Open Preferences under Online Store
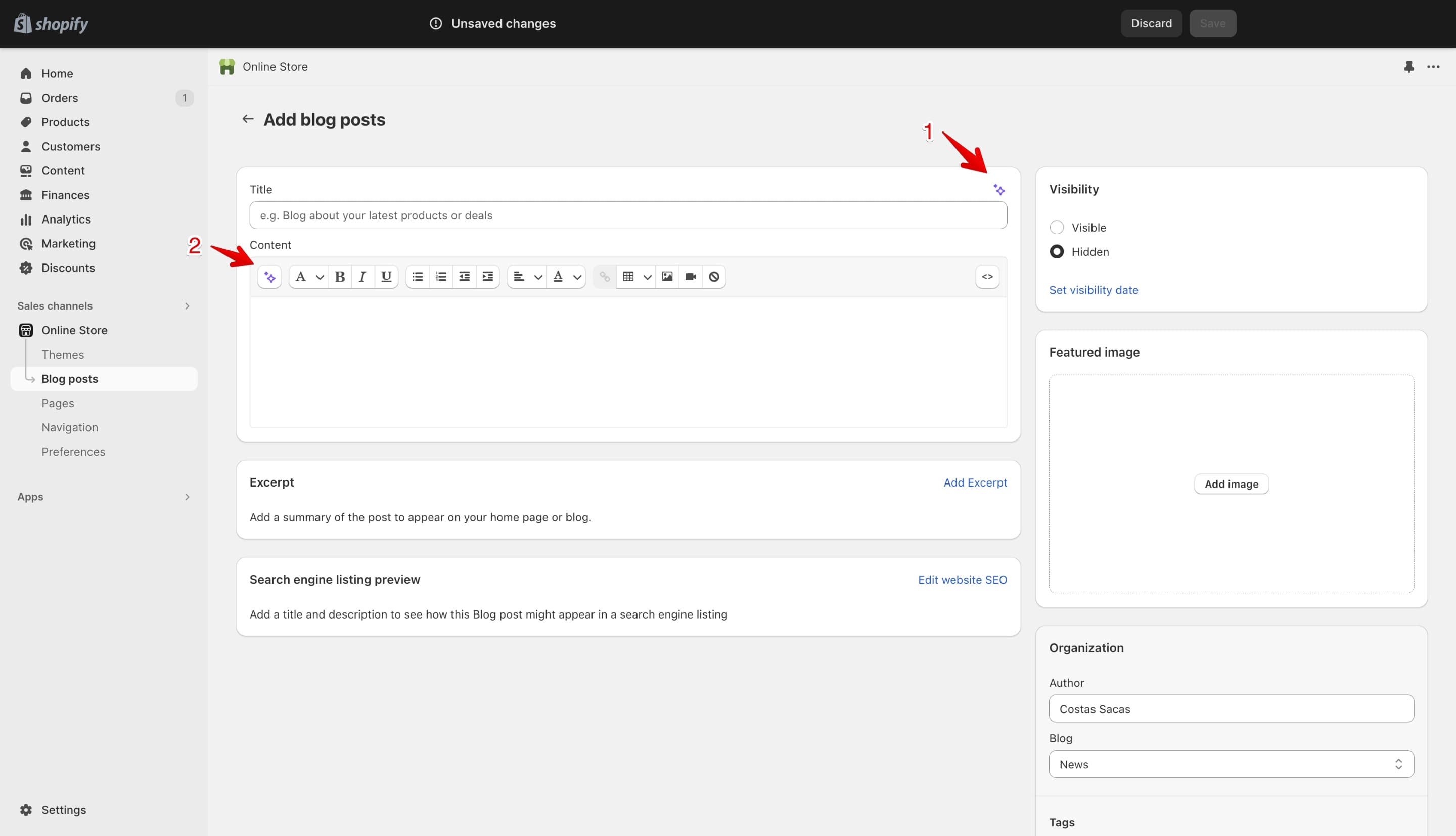Viewport: 1456px width, 836px height. (x=73, y=451)
